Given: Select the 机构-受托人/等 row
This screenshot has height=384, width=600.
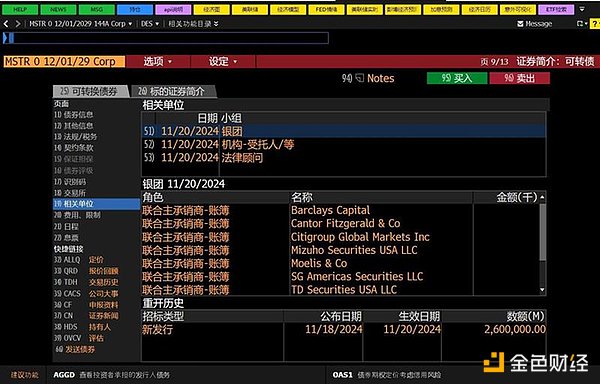Looking at the screenshot, I should click(344, 145).
